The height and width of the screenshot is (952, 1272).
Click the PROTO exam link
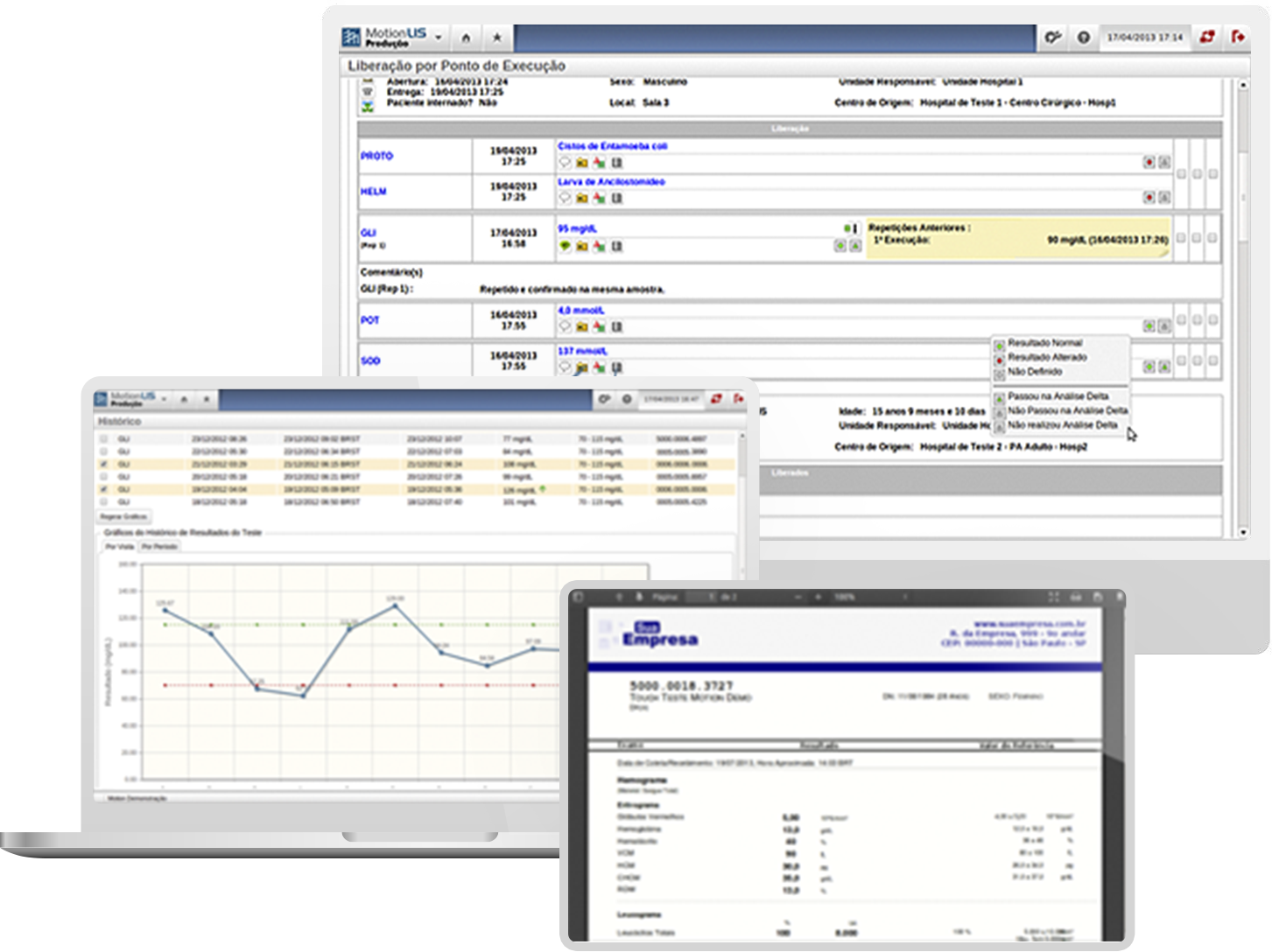(x=376, y=156)
